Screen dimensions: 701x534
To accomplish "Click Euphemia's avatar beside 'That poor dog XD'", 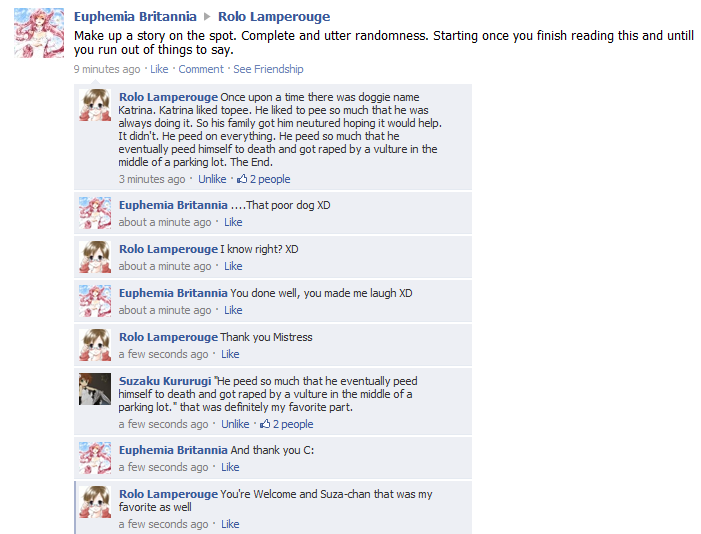I will pos(95,213).
